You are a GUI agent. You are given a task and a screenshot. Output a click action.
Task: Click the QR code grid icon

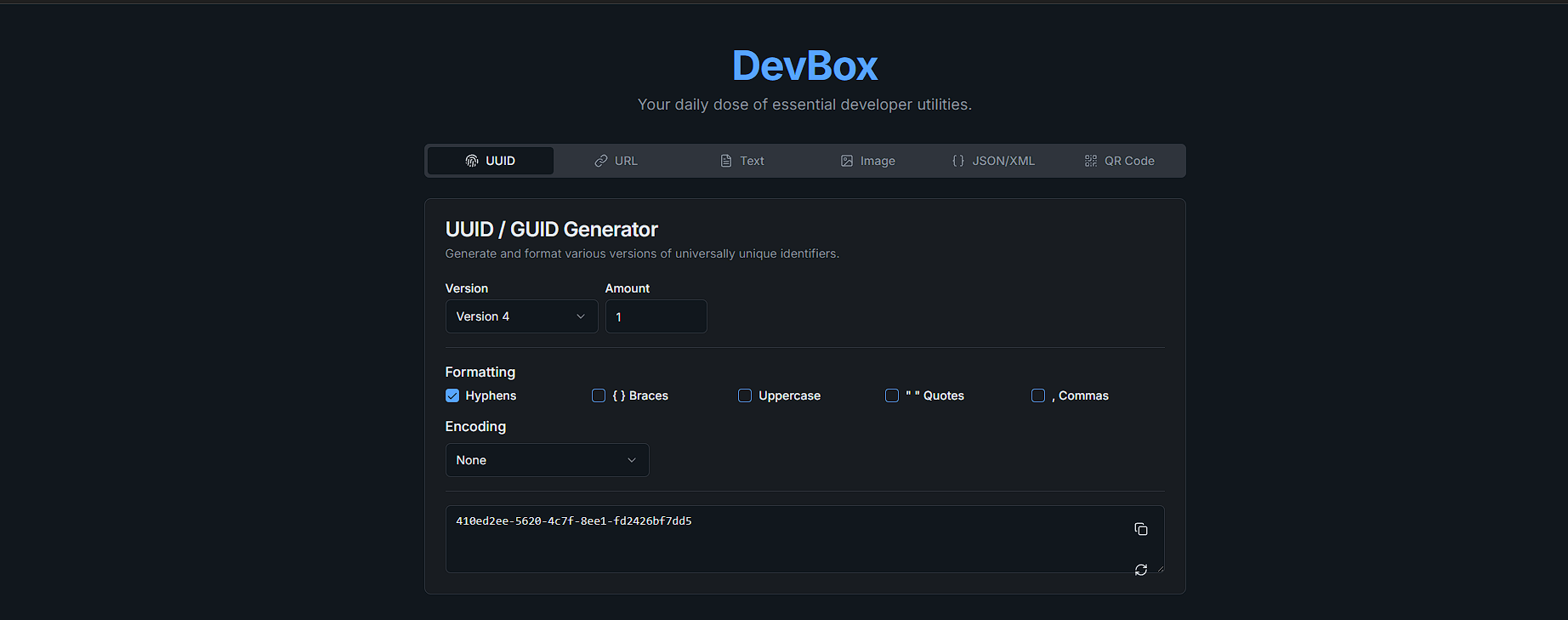click(x=1091, y=161)
